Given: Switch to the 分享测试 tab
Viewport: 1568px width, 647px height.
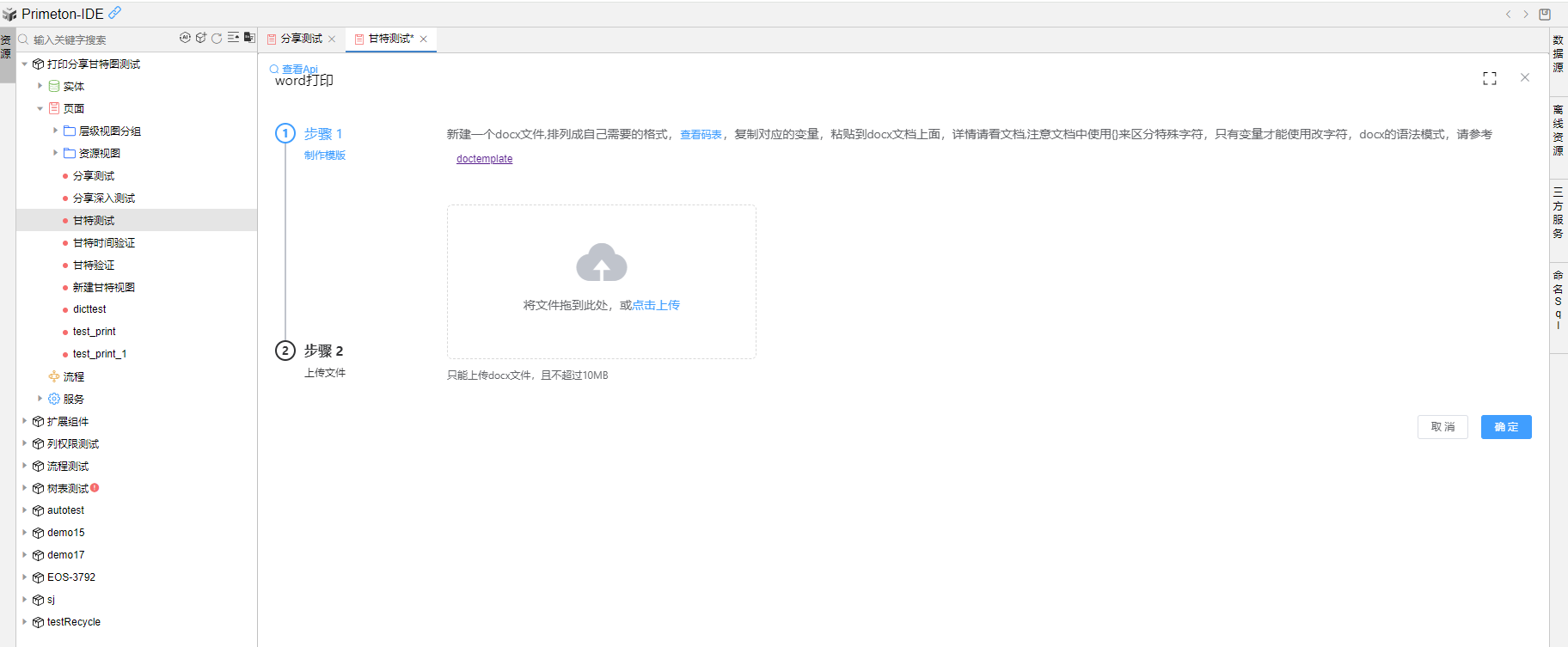Looking at the screenshot, I should click(x=301, y=39).
